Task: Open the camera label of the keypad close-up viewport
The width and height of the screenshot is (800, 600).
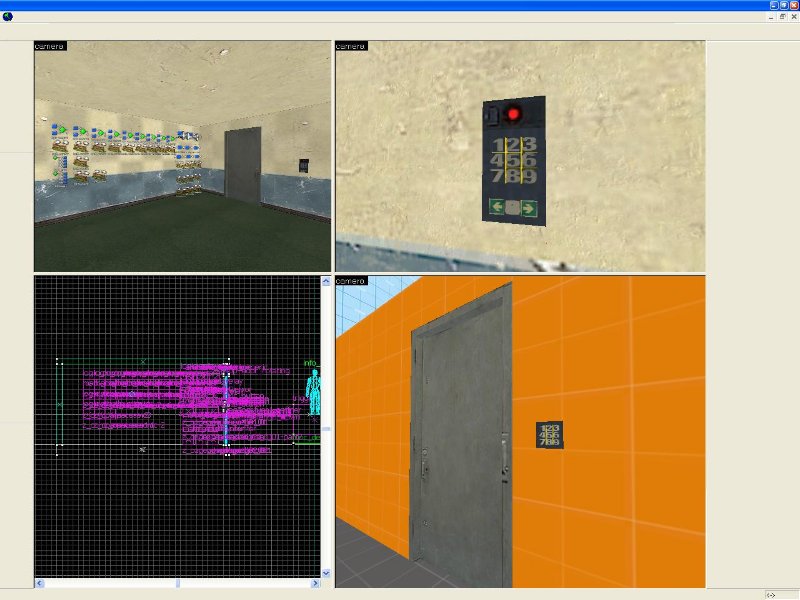Action: 351,46
